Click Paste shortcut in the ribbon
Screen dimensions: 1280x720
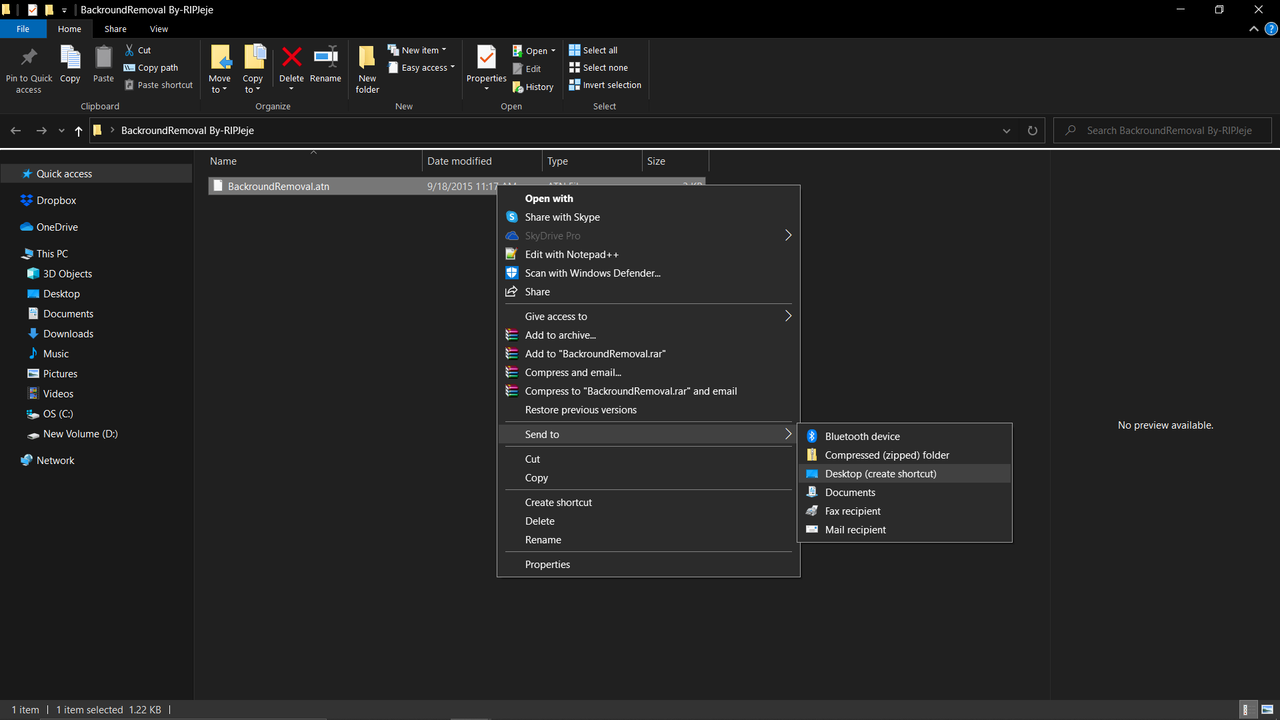tap(158, 85)
